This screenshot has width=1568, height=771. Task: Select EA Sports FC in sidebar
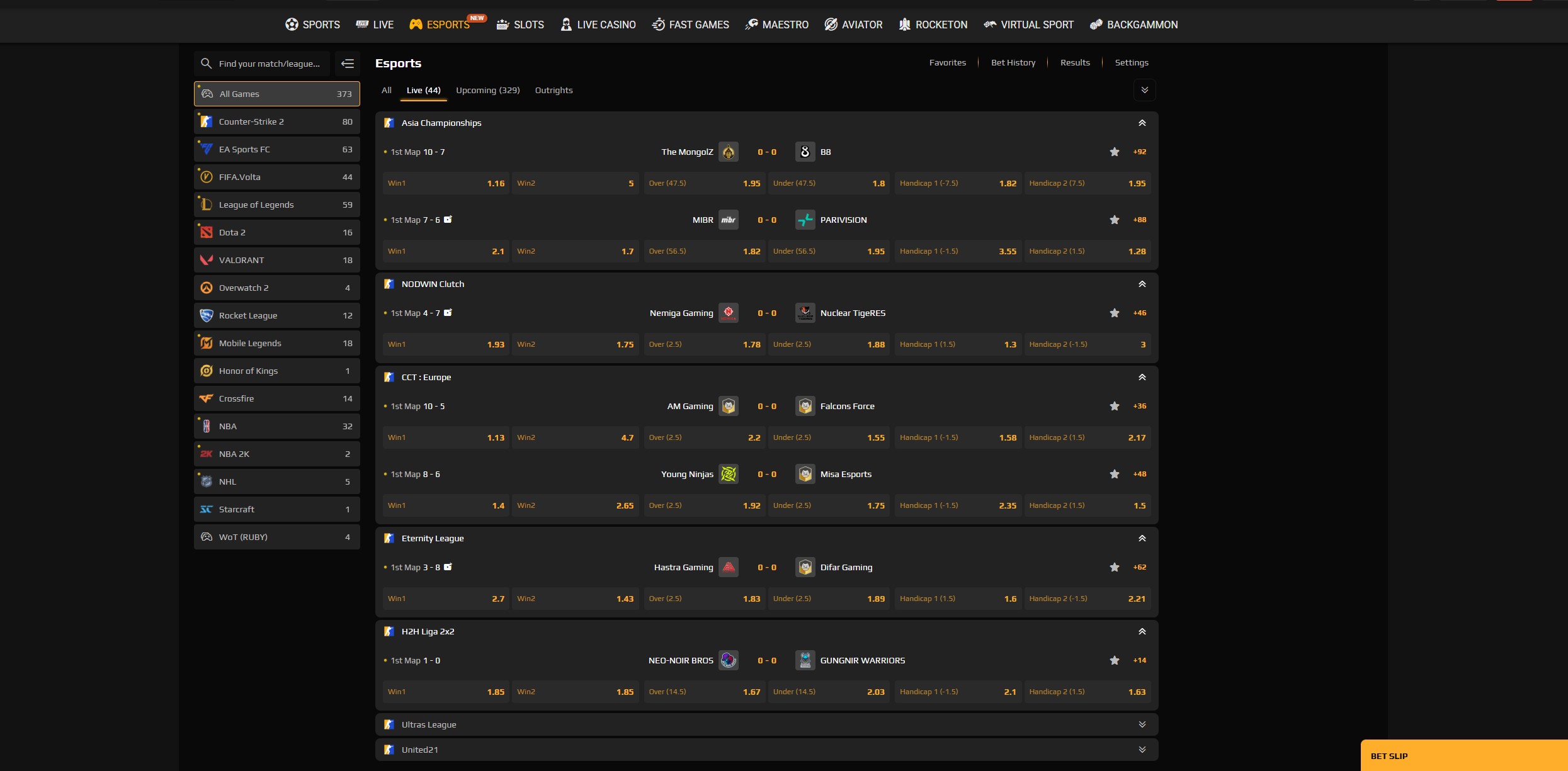(277, 149)
